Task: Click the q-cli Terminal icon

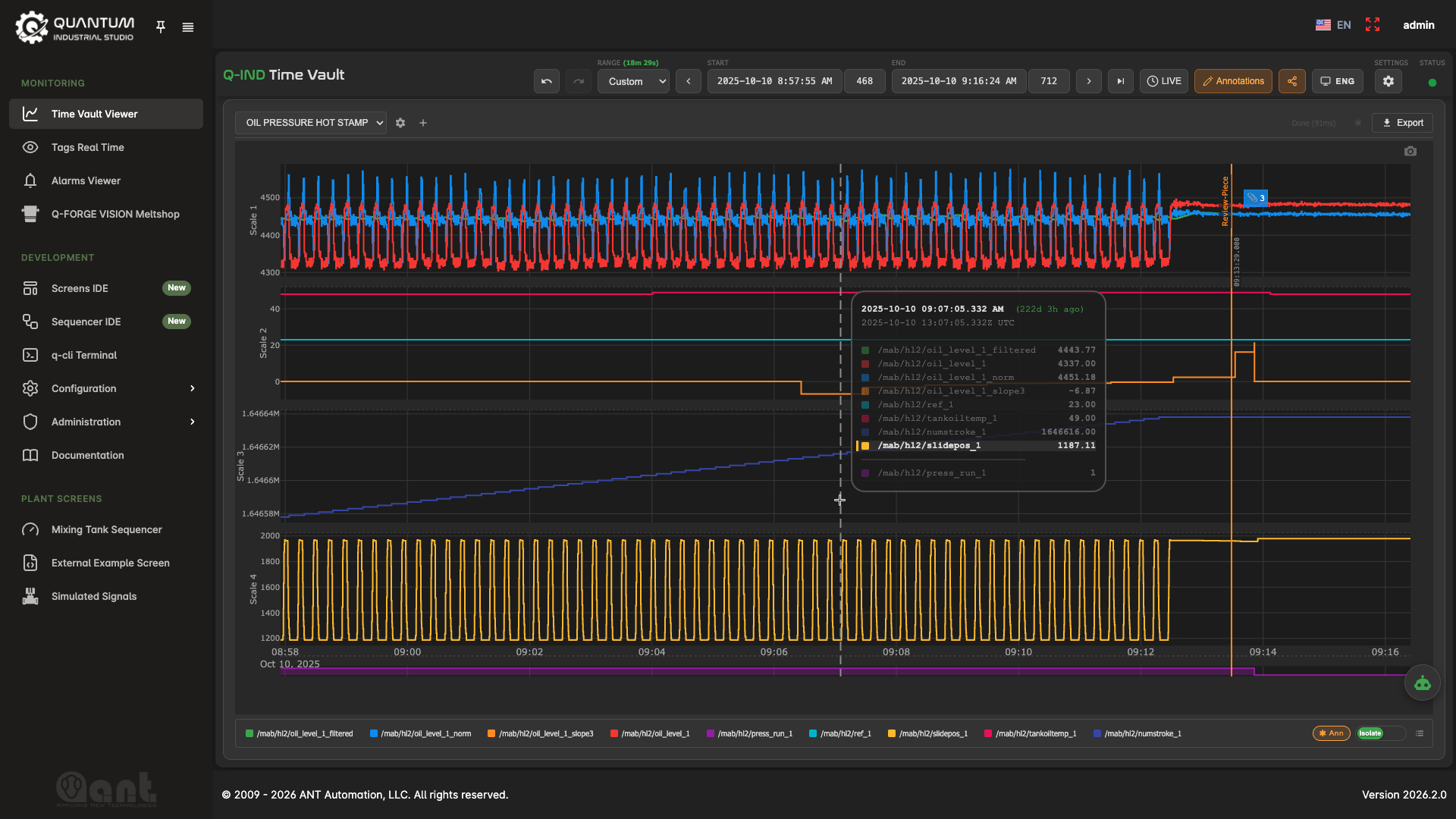Action: pyautogui.click(x=30, y=355)
